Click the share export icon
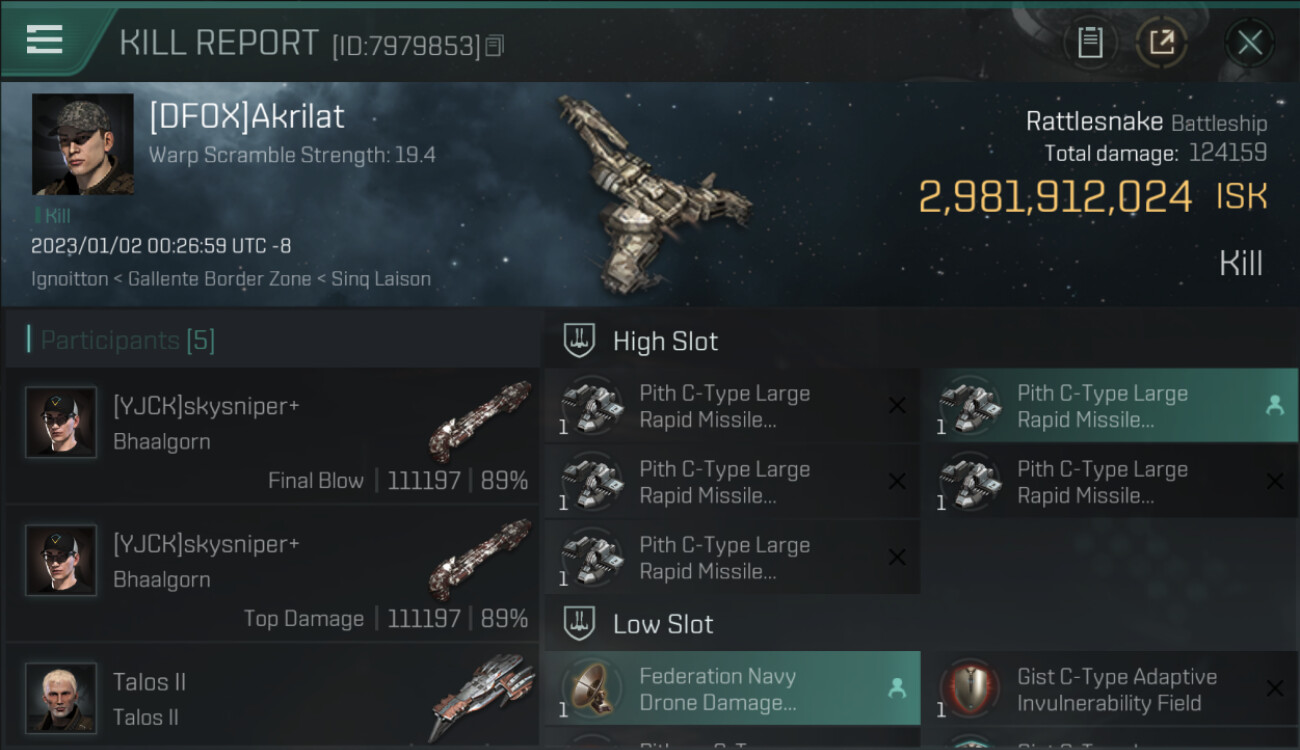The image size is (1300, 750). pos(1162,43)
